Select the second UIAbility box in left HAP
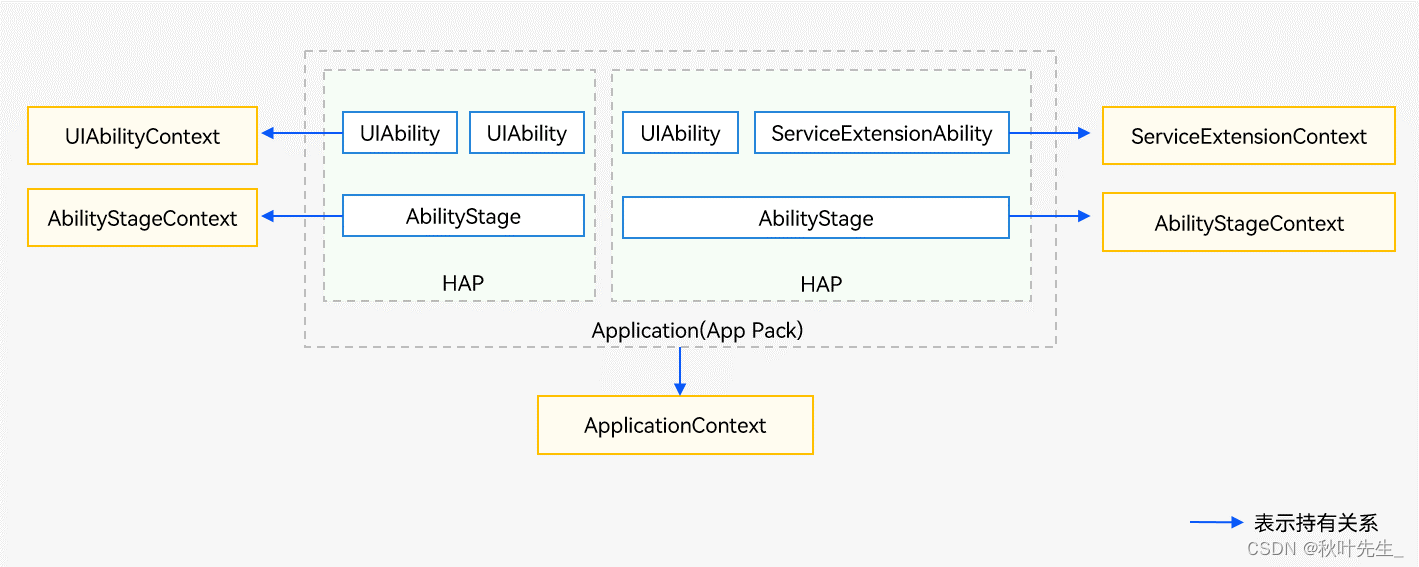This screenshot has height=567, width=1419. tap(527, 133)
